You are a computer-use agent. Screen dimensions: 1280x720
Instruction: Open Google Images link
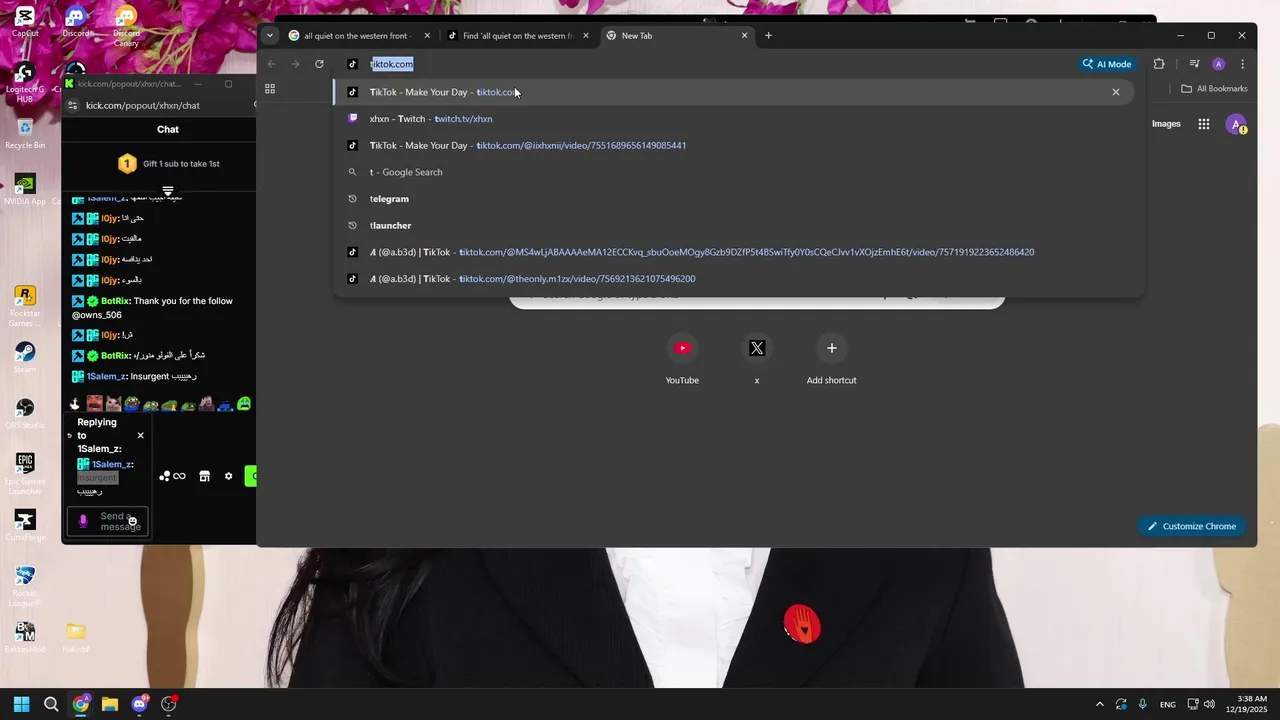(x=1166, y=124)
